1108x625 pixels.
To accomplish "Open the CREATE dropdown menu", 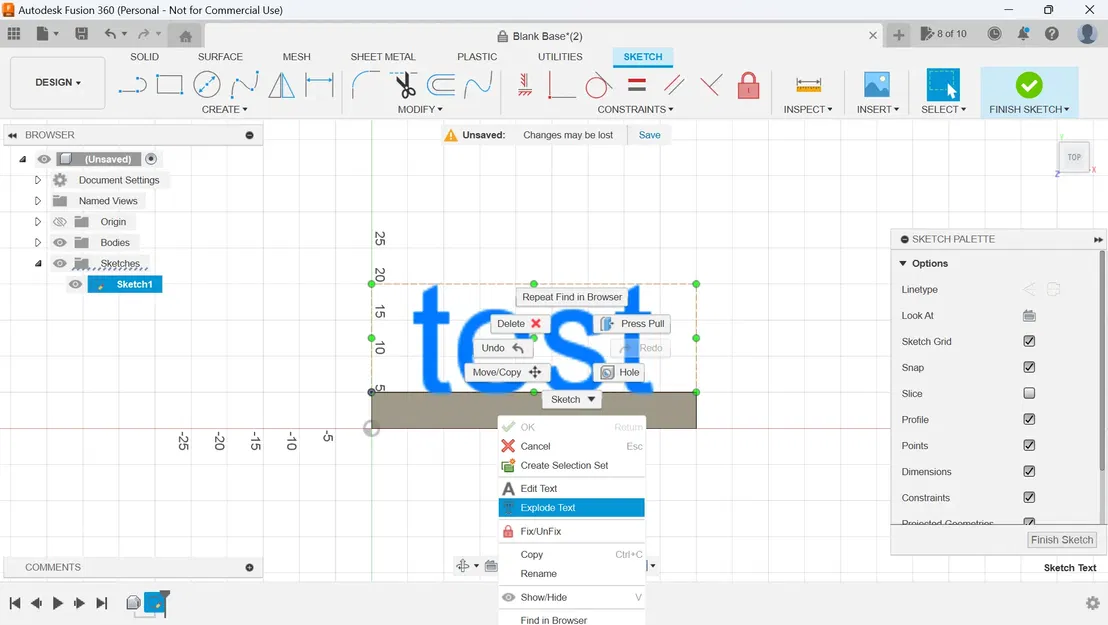I will (225, 110).
